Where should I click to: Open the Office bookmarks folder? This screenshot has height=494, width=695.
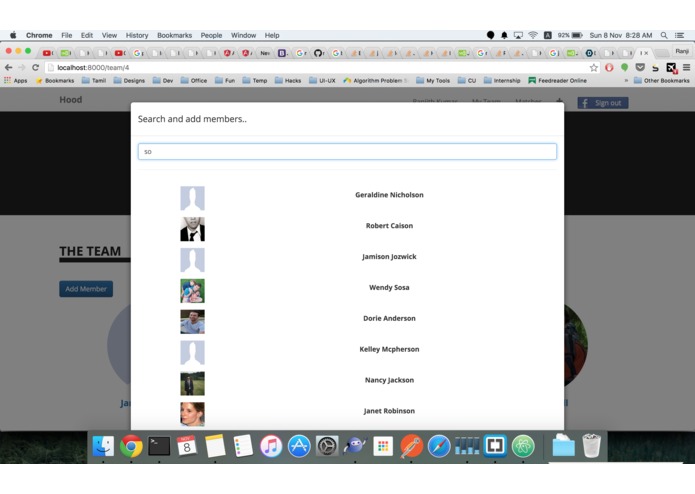point(194,80)
